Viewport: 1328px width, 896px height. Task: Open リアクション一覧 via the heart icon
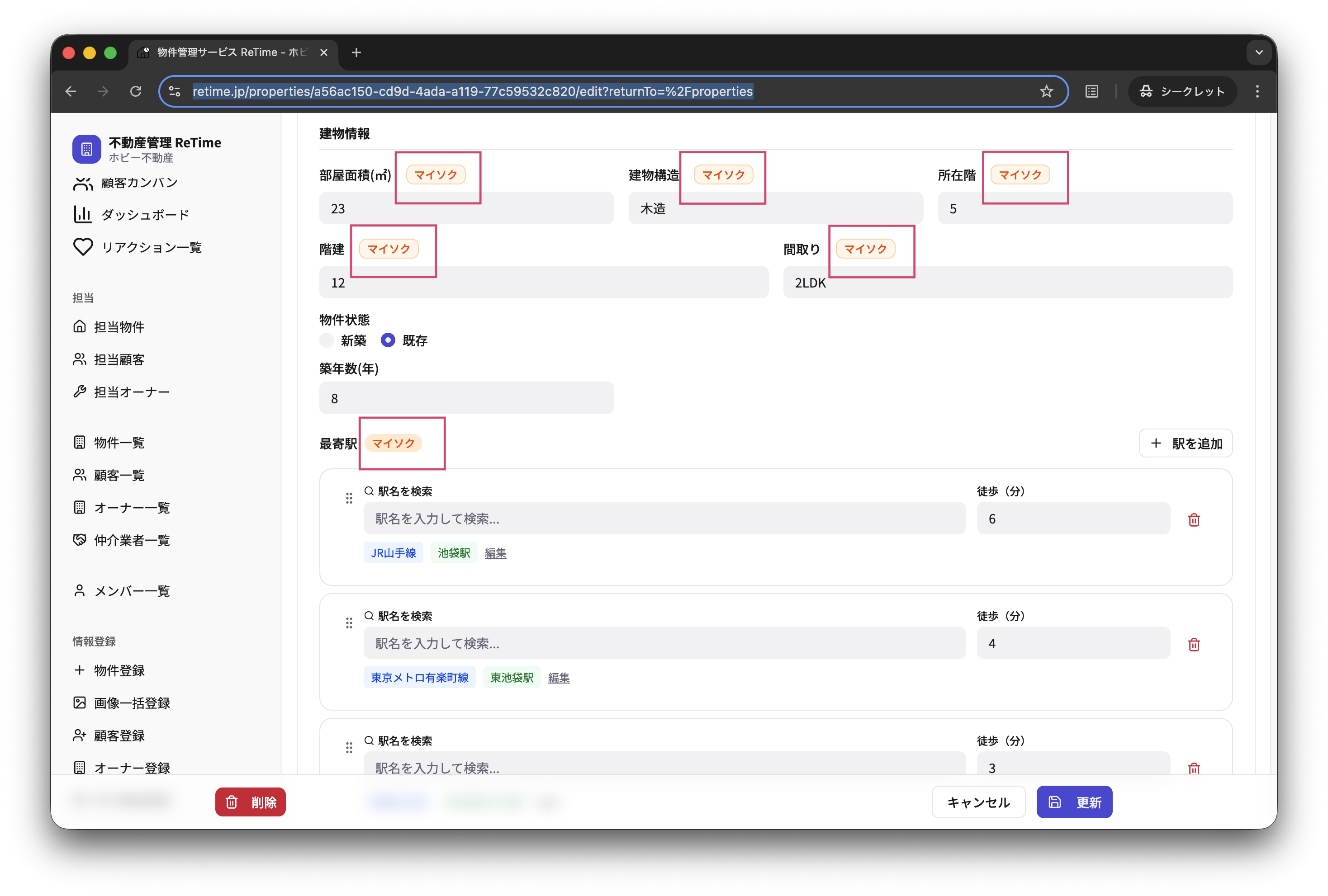(83, 247)
